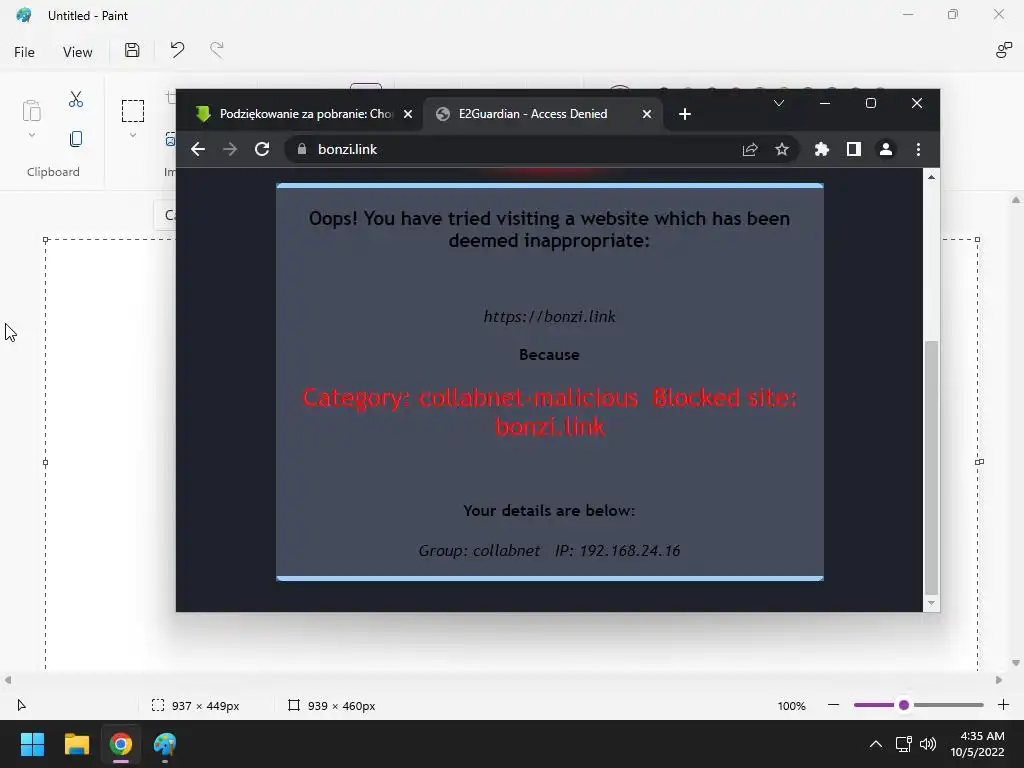The image size is (1024, 768).
Task: Click the Chrome page scrollbar thumb
Action: point(931,466)
